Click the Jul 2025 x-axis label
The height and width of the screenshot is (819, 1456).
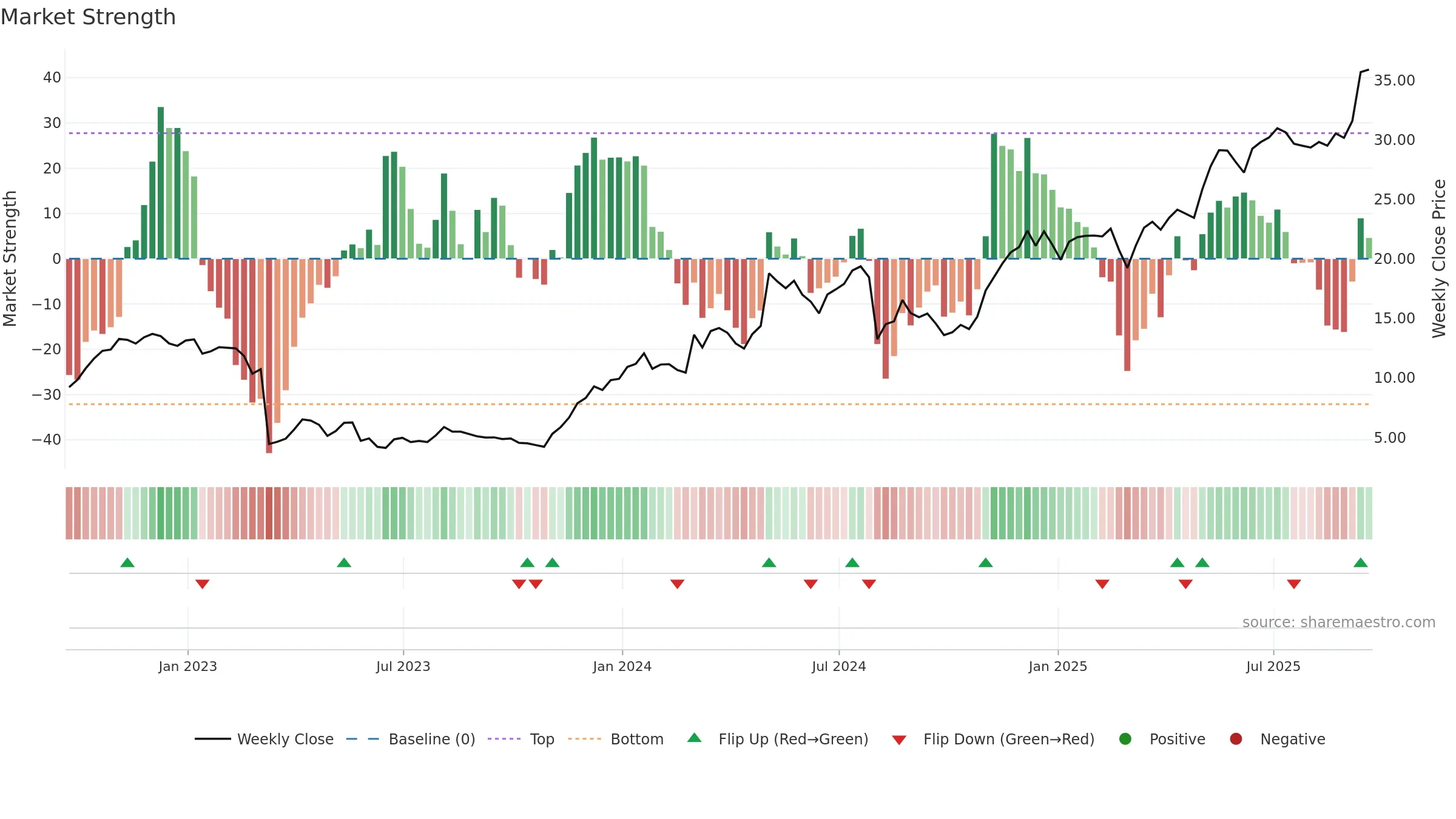coord(1273,666)
